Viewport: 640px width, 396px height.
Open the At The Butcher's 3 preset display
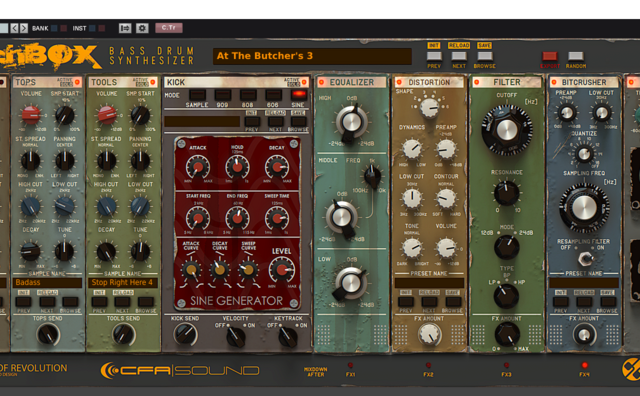coord(312,56)
